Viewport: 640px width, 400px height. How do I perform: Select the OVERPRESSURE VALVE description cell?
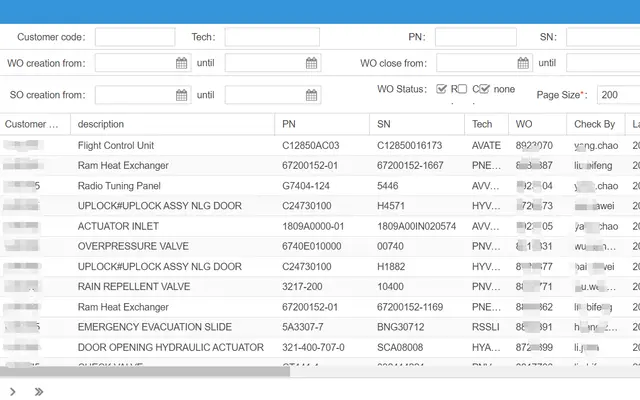tap(173, 247)
